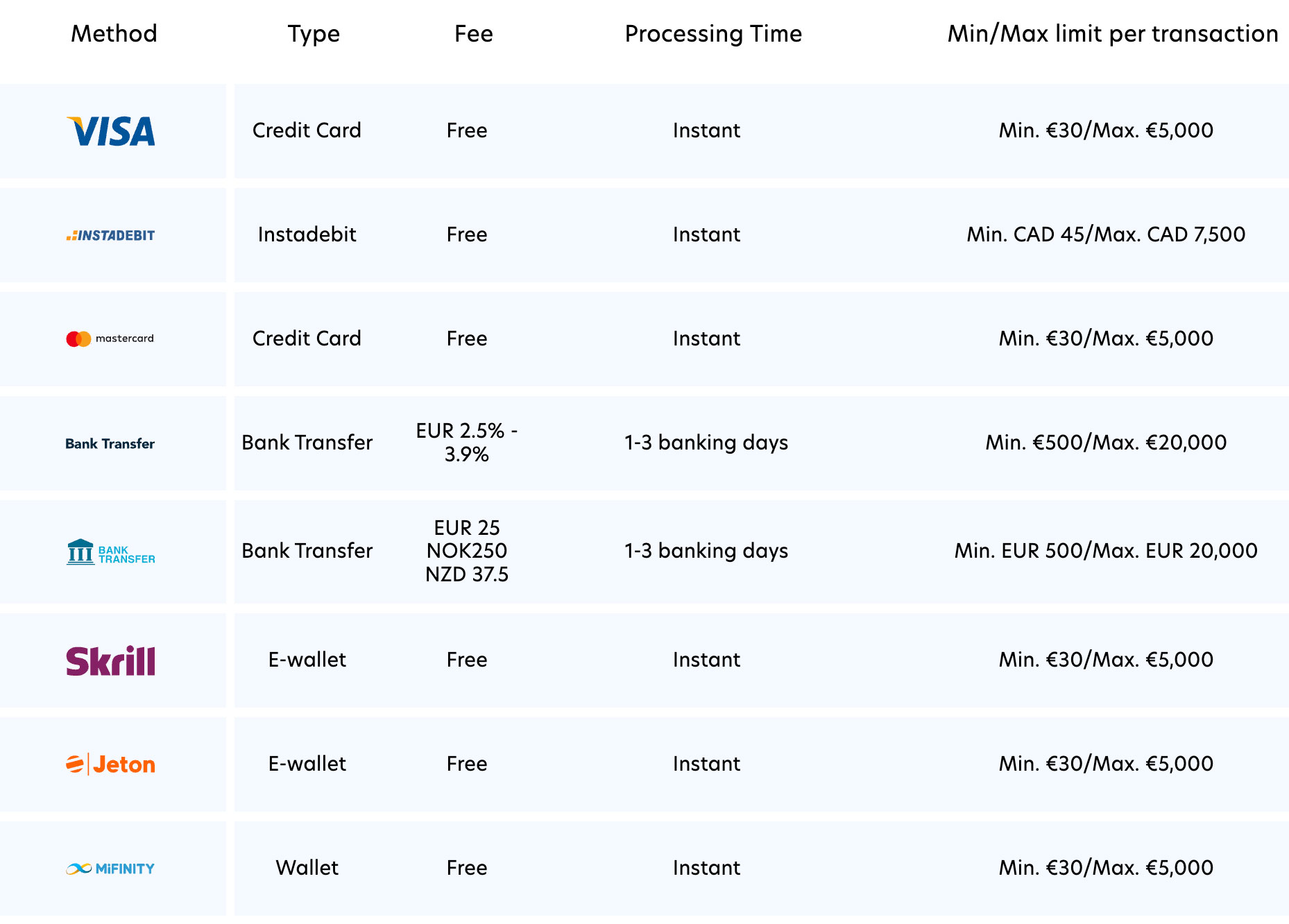Viewport: 1289px width, 924px height.
Task: Click MiFinity limit 'Min. €30/Max. €5,000'
Action: click(x=1106, y=868)
